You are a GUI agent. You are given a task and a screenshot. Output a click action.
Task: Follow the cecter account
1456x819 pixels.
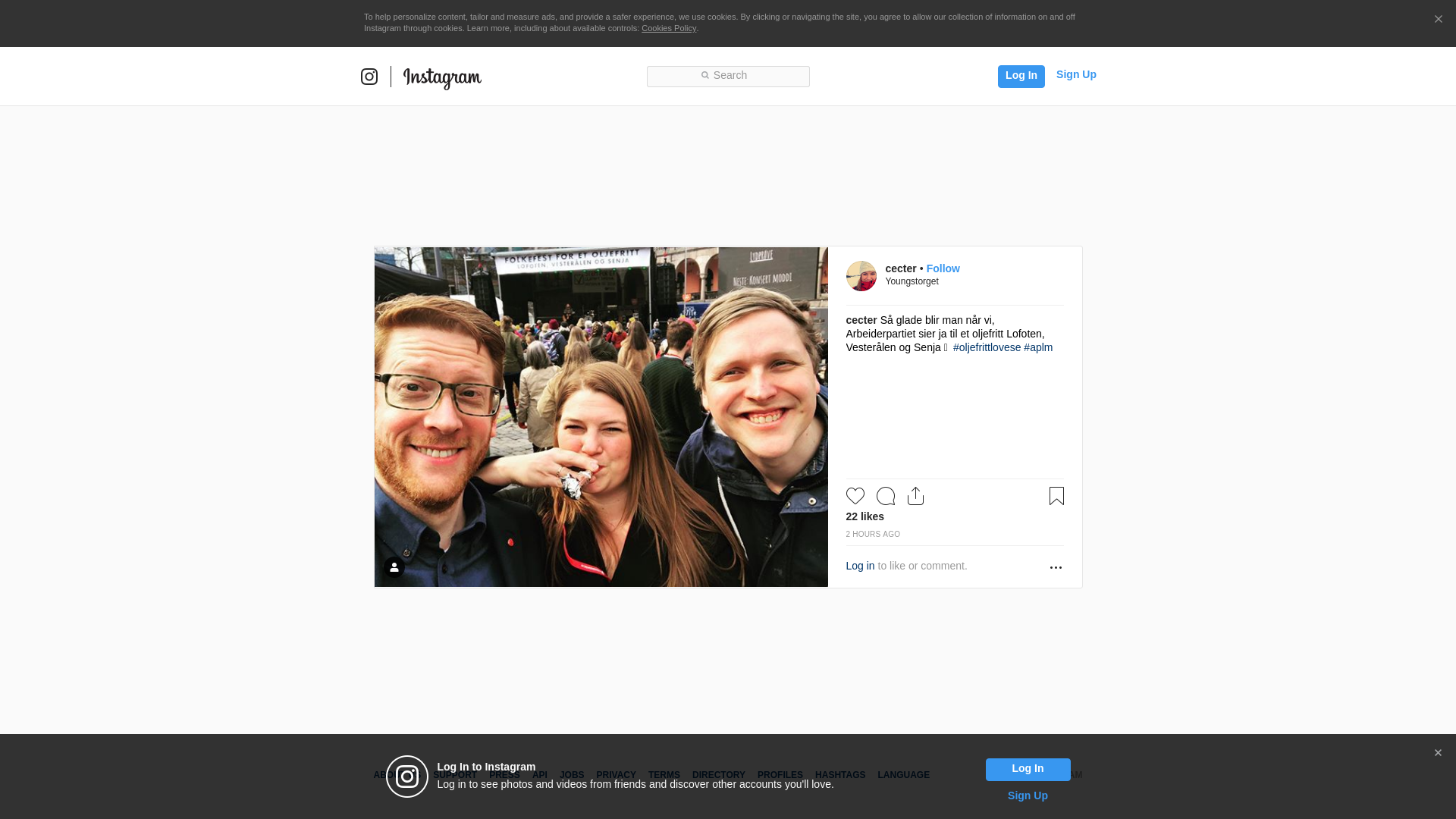[x=943, y=268]
